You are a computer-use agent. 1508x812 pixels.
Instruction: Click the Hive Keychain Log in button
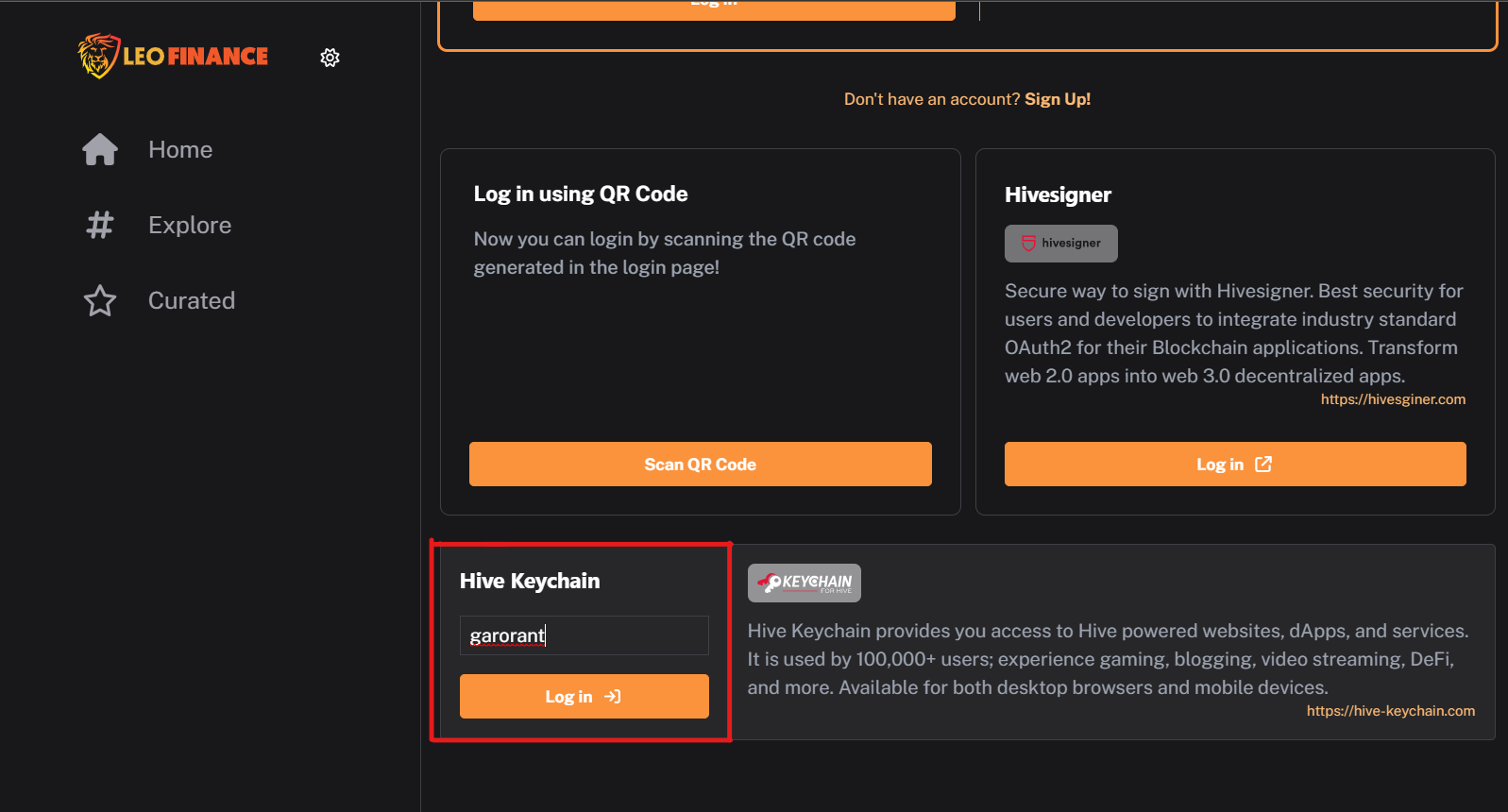(585, 696)
